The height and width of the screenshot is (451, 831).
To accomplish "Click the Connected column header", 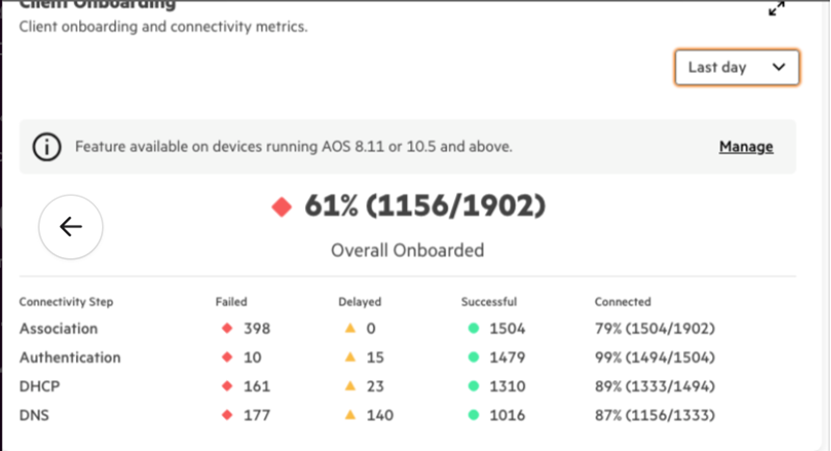I will (x=623, y=301).
